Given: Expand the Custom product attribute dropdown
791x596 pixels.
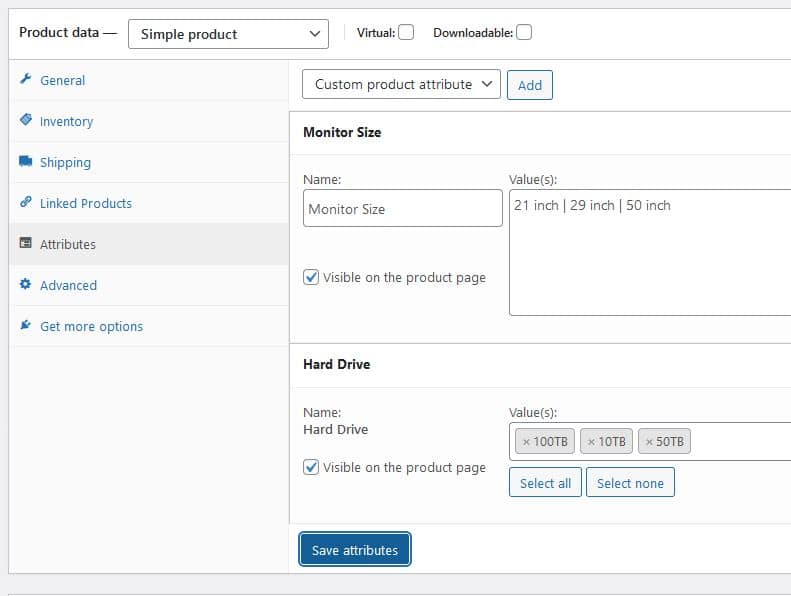Looking at the screenshot, I should coord(401,84).
